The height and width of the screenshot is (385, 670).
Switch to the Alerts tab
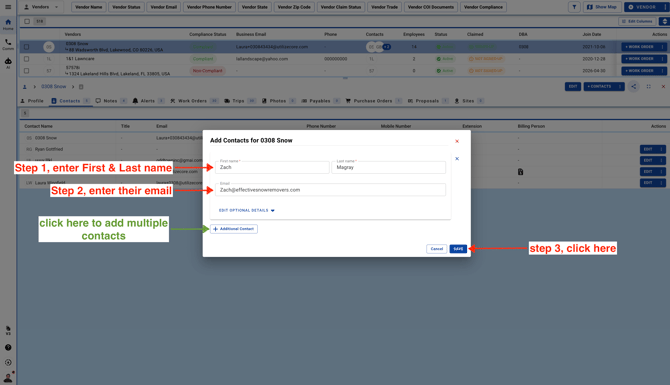(x=148, y=101)
